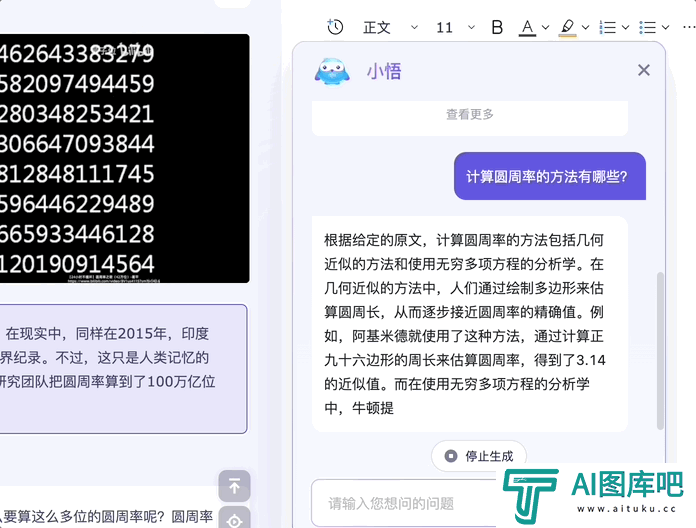Expand the numbered list options arrow
Screen dimensions: 696x528
[625, 28]
